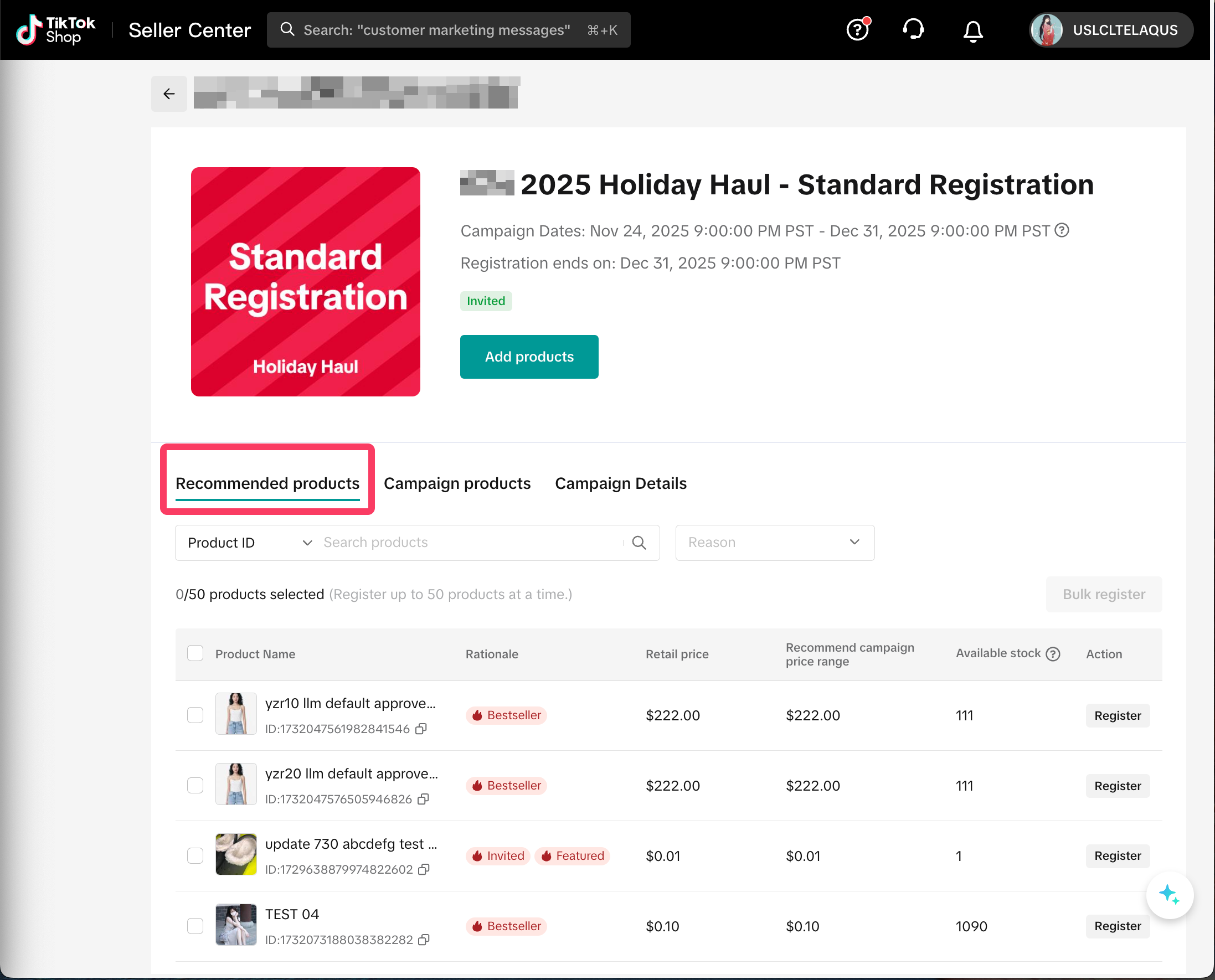Screen dimensions: 1215x980
Task: Register the update 730 abcdefg product
Action: coord(1117,856)
